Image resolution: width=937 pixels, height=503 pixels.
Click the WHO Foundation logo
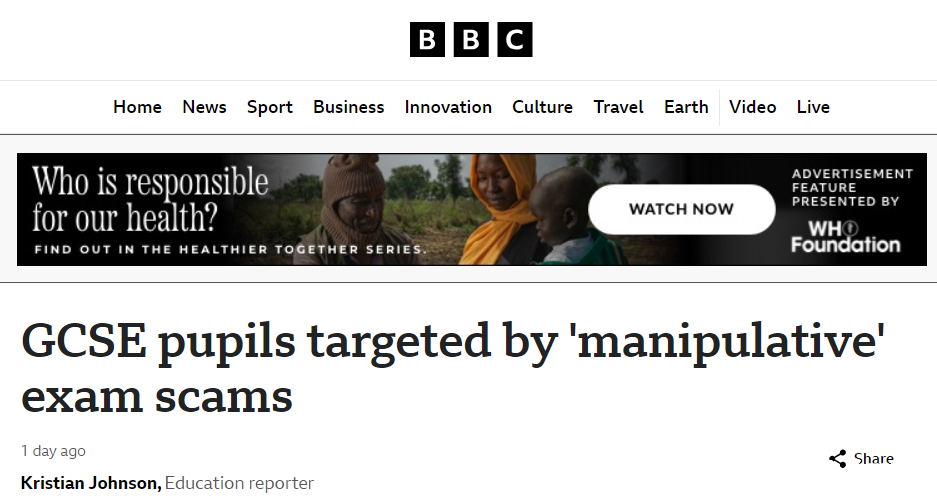[845, 237]
